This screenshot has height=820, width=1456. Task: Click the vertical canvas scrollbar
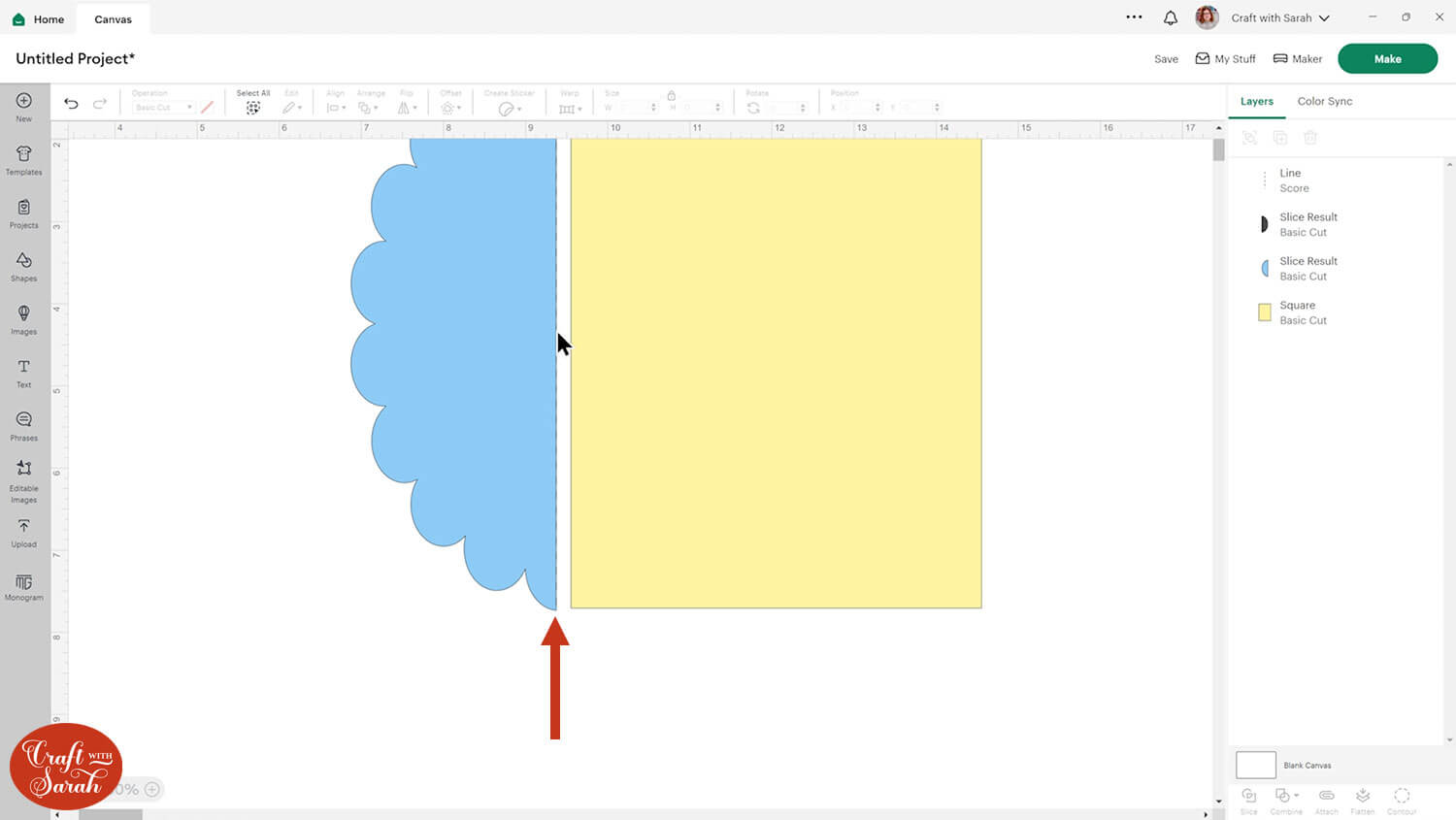point(1218,149)
